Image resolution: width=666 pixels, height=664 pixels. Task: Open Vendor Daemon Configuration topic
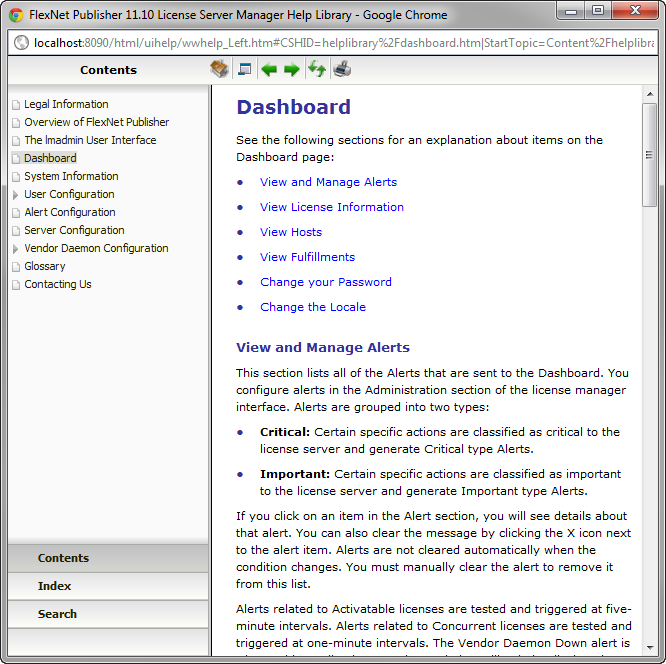click(96, 248)
